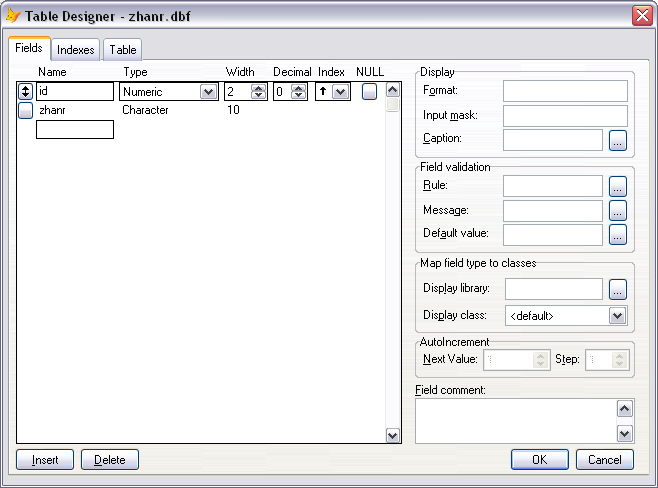Switch to the Indexes tab

[76, 50]
